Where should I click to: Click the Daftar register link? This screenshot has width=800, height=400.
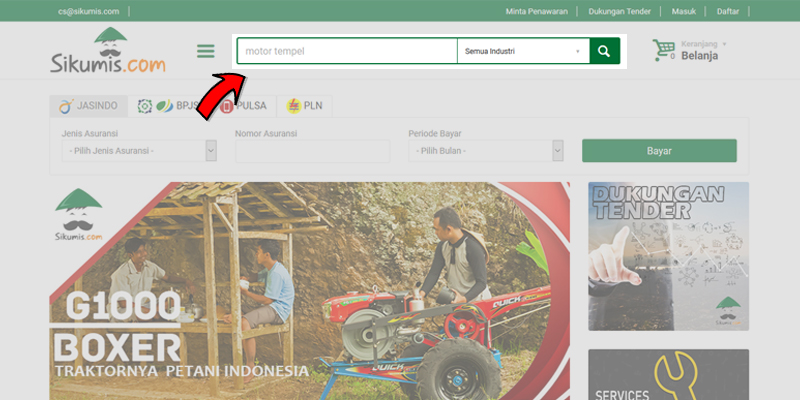(x=728, y=11)
